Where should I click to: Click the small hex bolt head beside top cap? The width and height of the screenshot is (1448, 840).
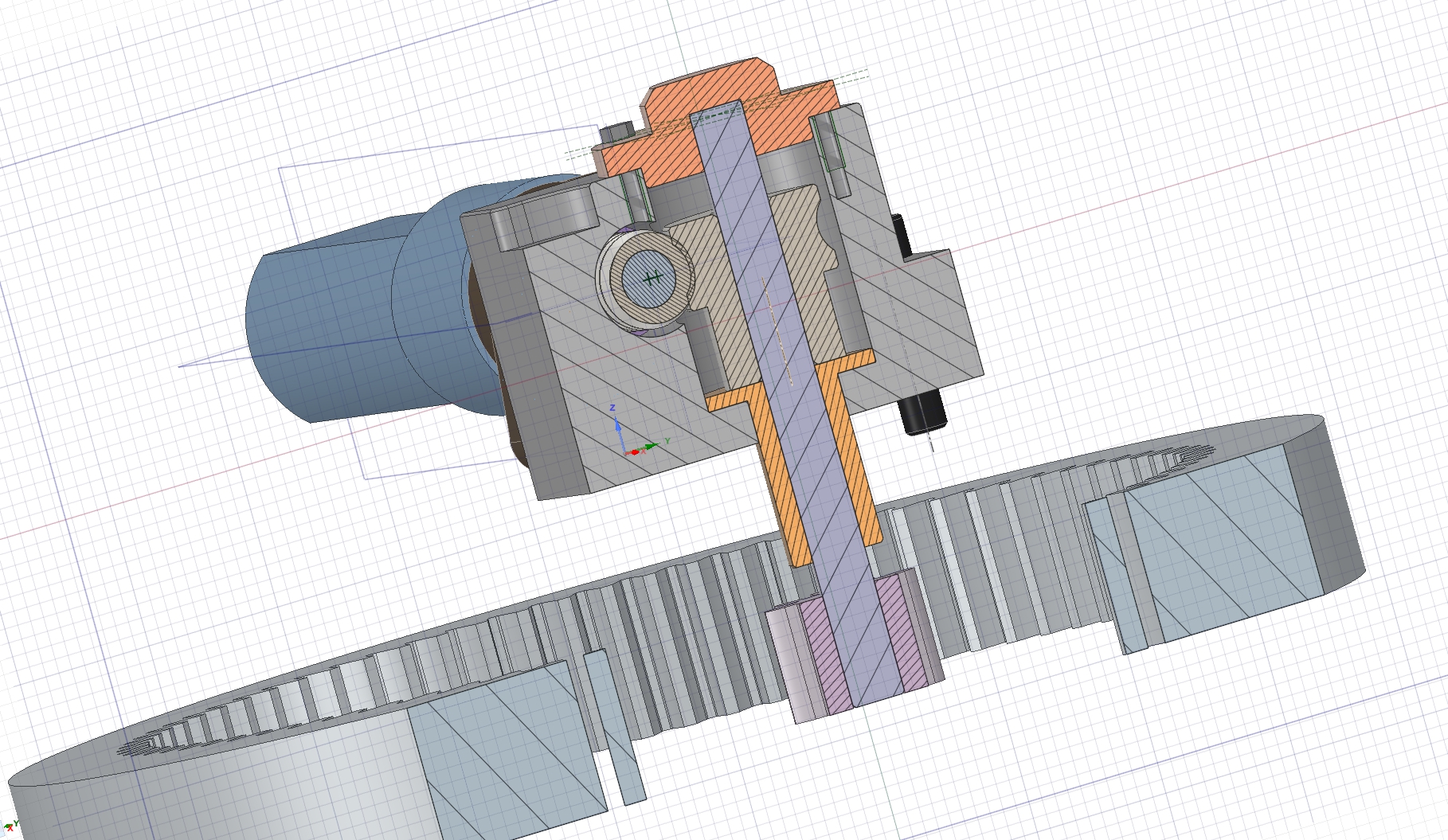(617, 133)
